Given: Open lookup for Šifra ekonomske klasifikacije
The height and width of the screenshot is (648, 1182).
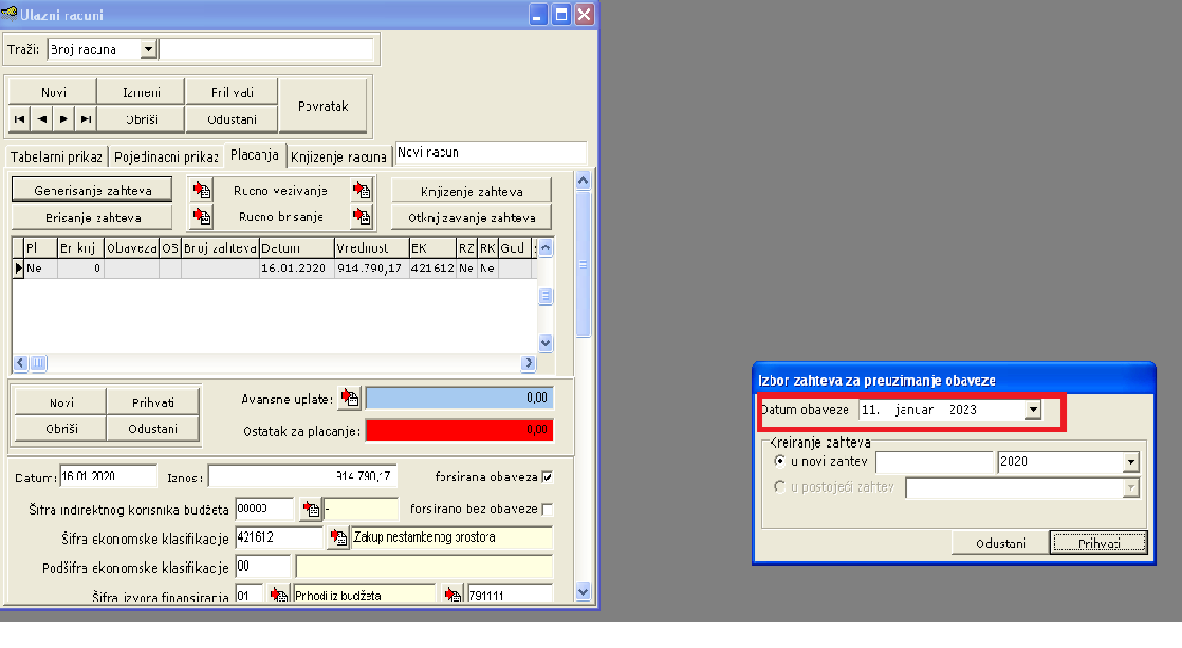Looking at the screenshot, I should pyautogui.click(x=339, y=538).
